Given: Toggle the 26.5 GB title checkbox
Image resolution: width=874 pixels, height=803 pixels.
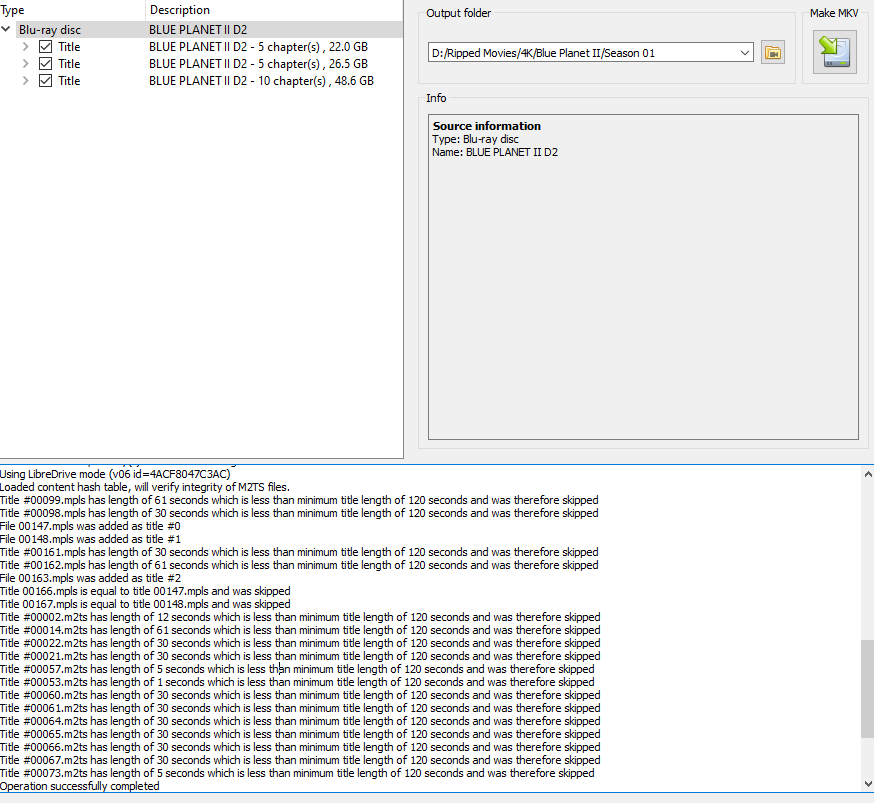Looking at the screenshot, I should click(x=46, y=64).
